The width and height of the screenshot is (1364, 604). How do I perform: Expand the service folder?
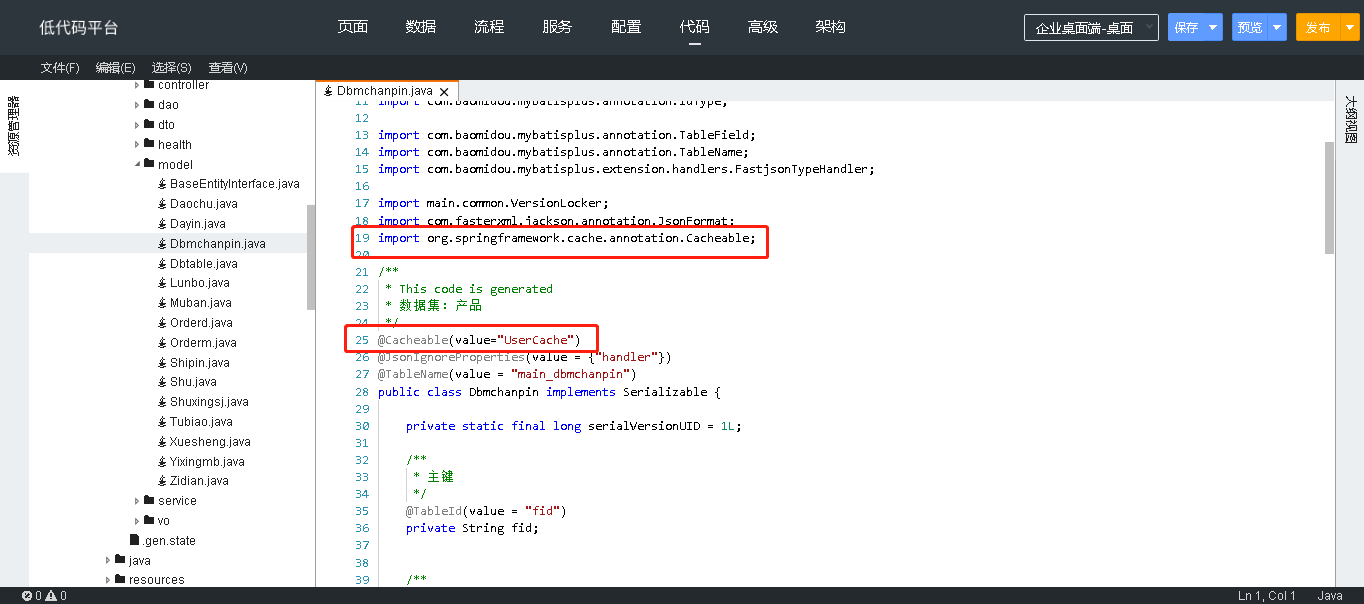(137, 501)
